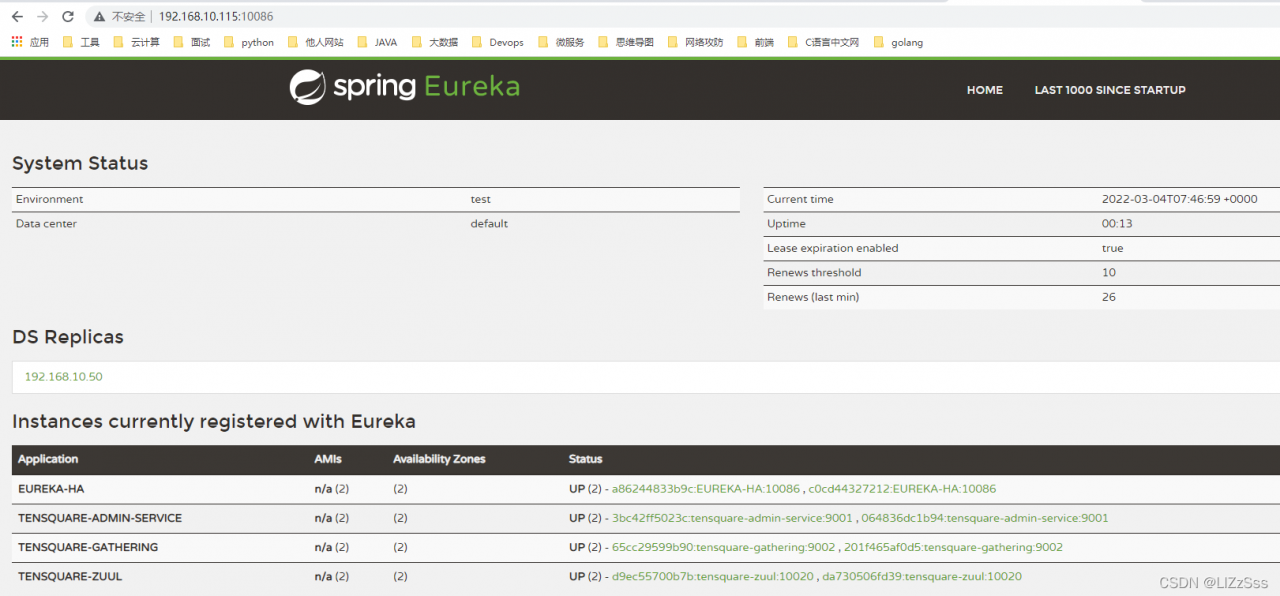Open the 微服务 bookmark folder
Viewport: 1280px width, 596px height.
pyautogui.click(x=561, y=42)
